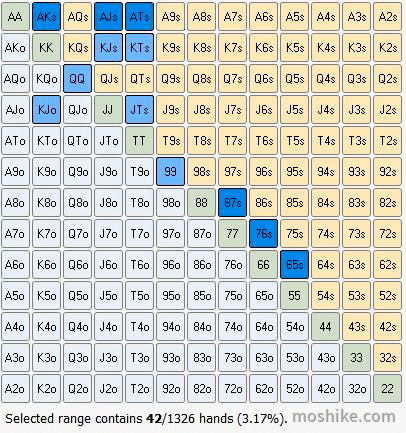Toggle the AA pocket pair cell
The width and height of the screenshot is (406, 433).
tap(15, 17)
